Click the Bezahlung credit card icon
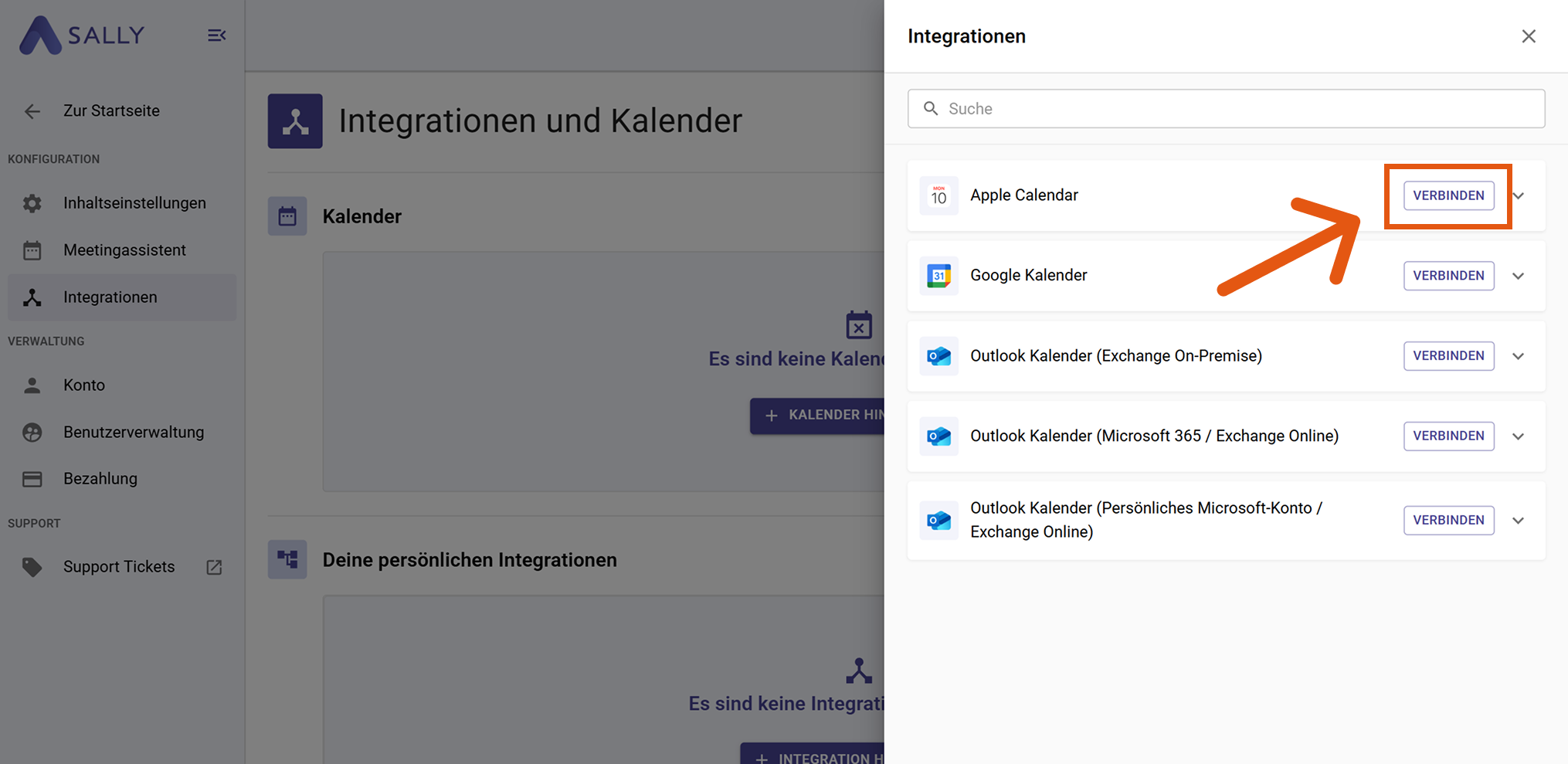This screenshot has height=764, width=1568. (32, 479)
